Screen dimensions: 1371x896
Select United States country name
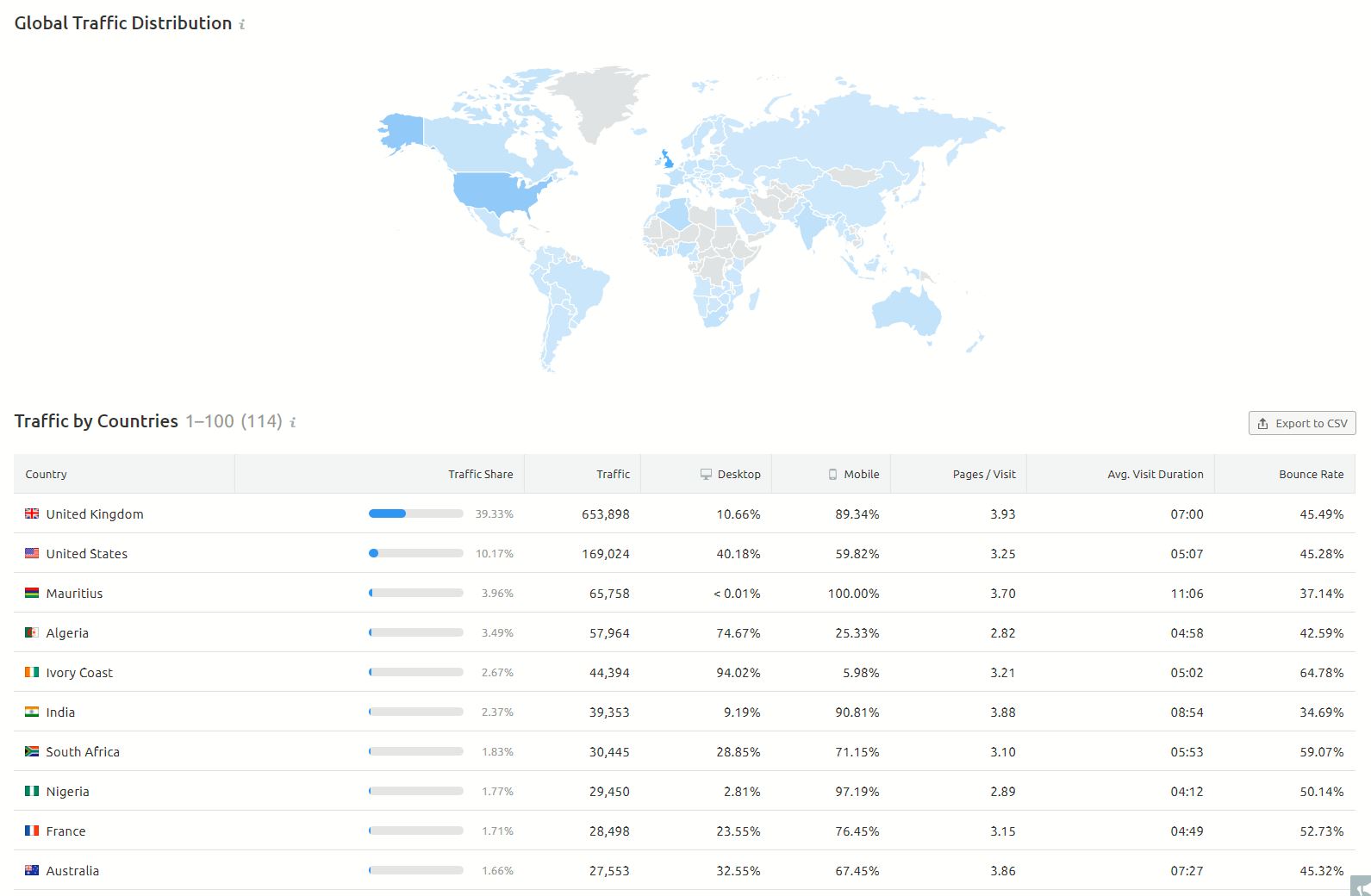pyautogui.click(x=86, y=554)
